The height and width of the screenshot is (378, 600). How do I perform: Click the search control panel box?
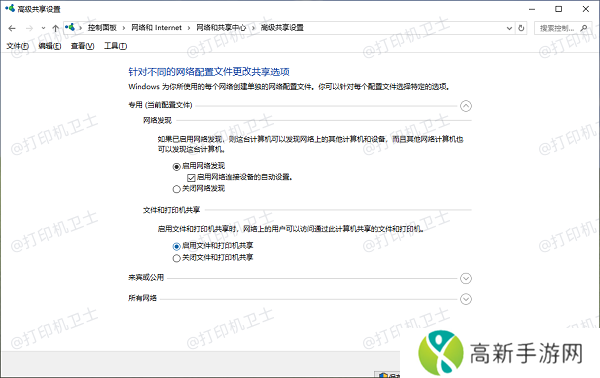click(562, 28)
